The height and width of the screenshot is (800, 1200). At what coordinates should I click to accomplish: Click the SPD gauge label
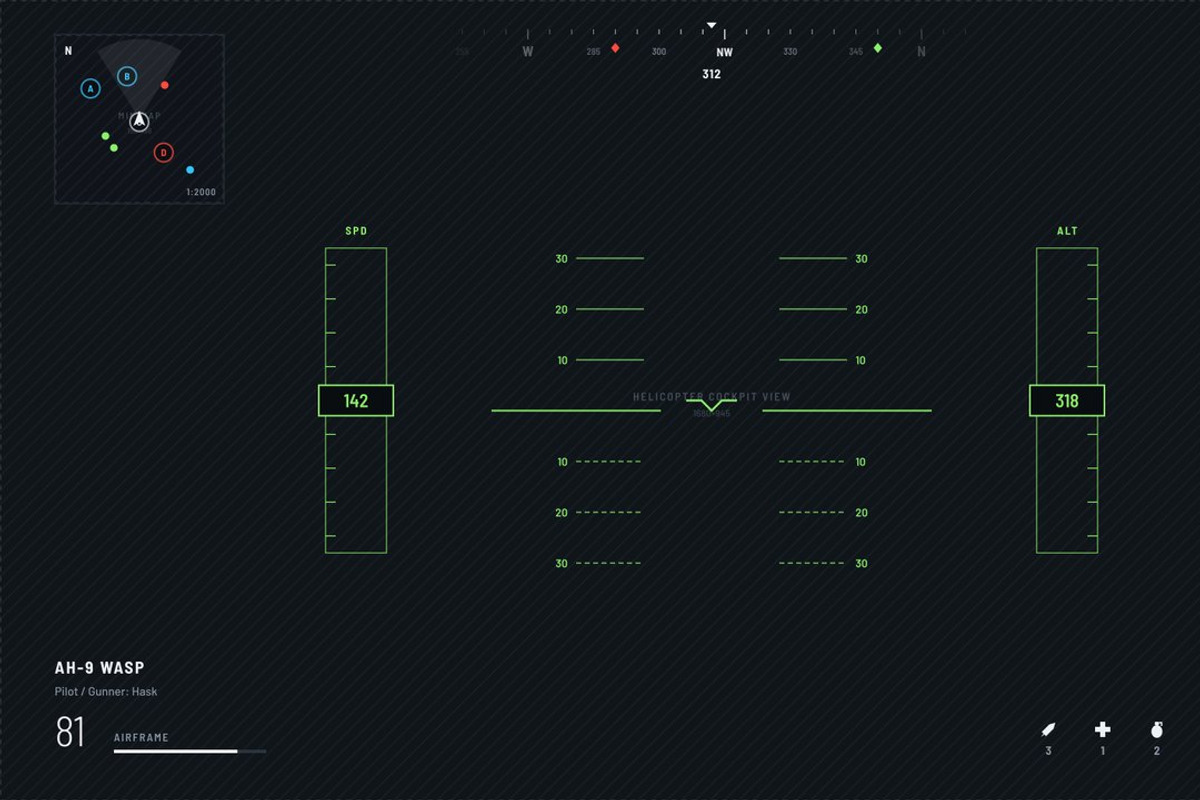[x=356, y=231]
